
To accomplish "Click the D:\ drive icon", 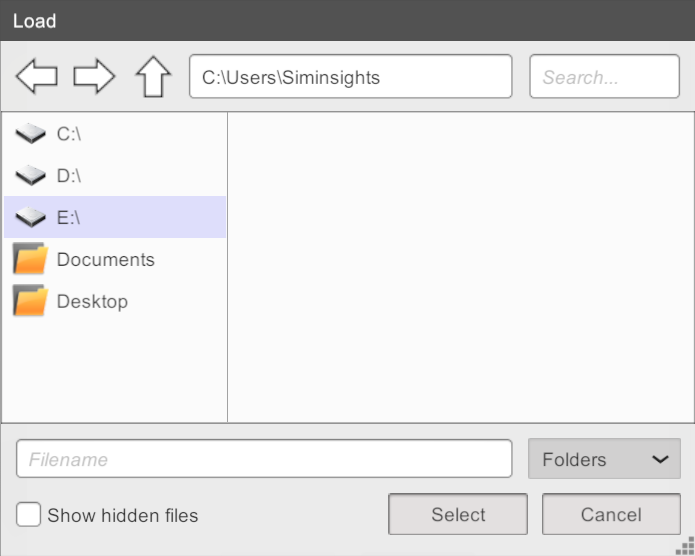I will 32,175.
